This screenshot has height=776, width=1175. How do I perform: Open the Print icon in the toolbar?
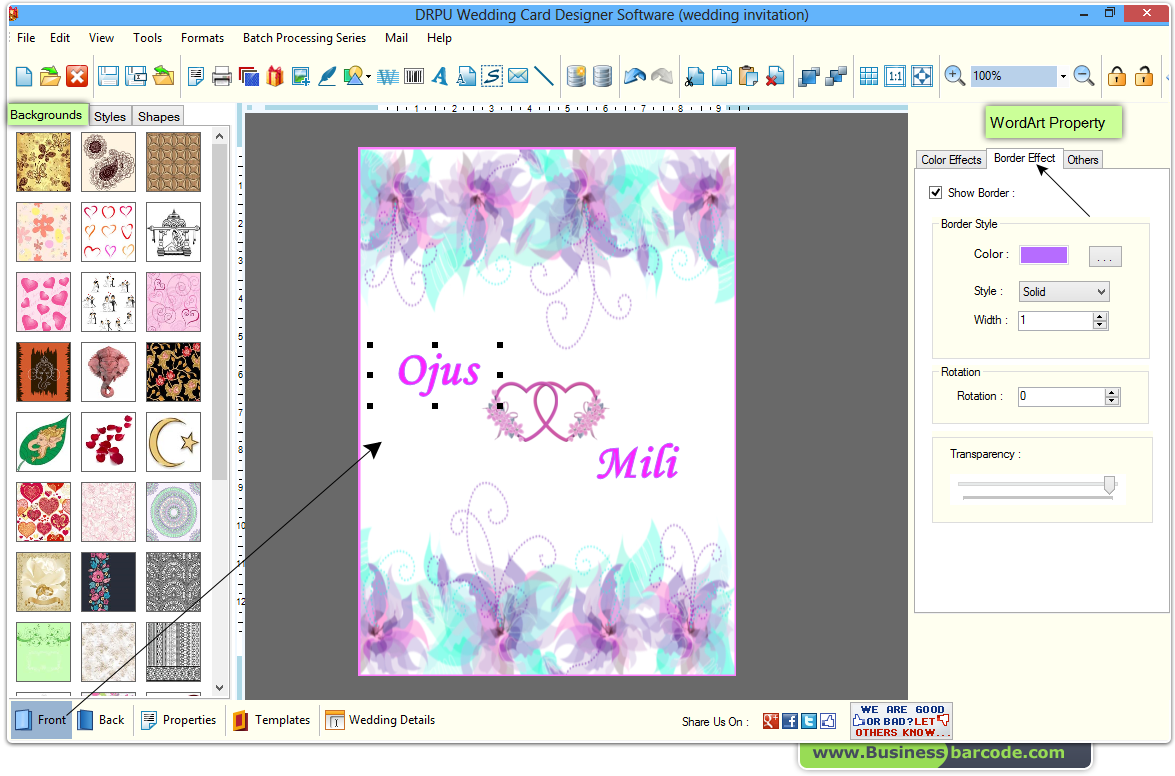pyautogui.click(x=221, y=75)
